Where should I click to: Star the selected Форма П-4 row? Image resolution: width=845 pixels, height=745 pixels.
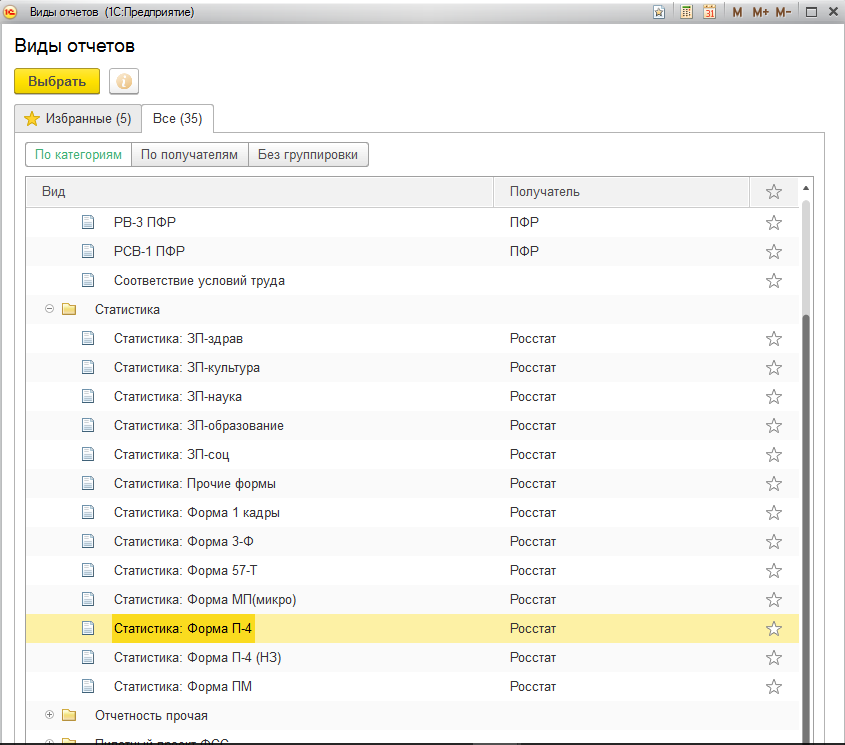click(774, 629)
